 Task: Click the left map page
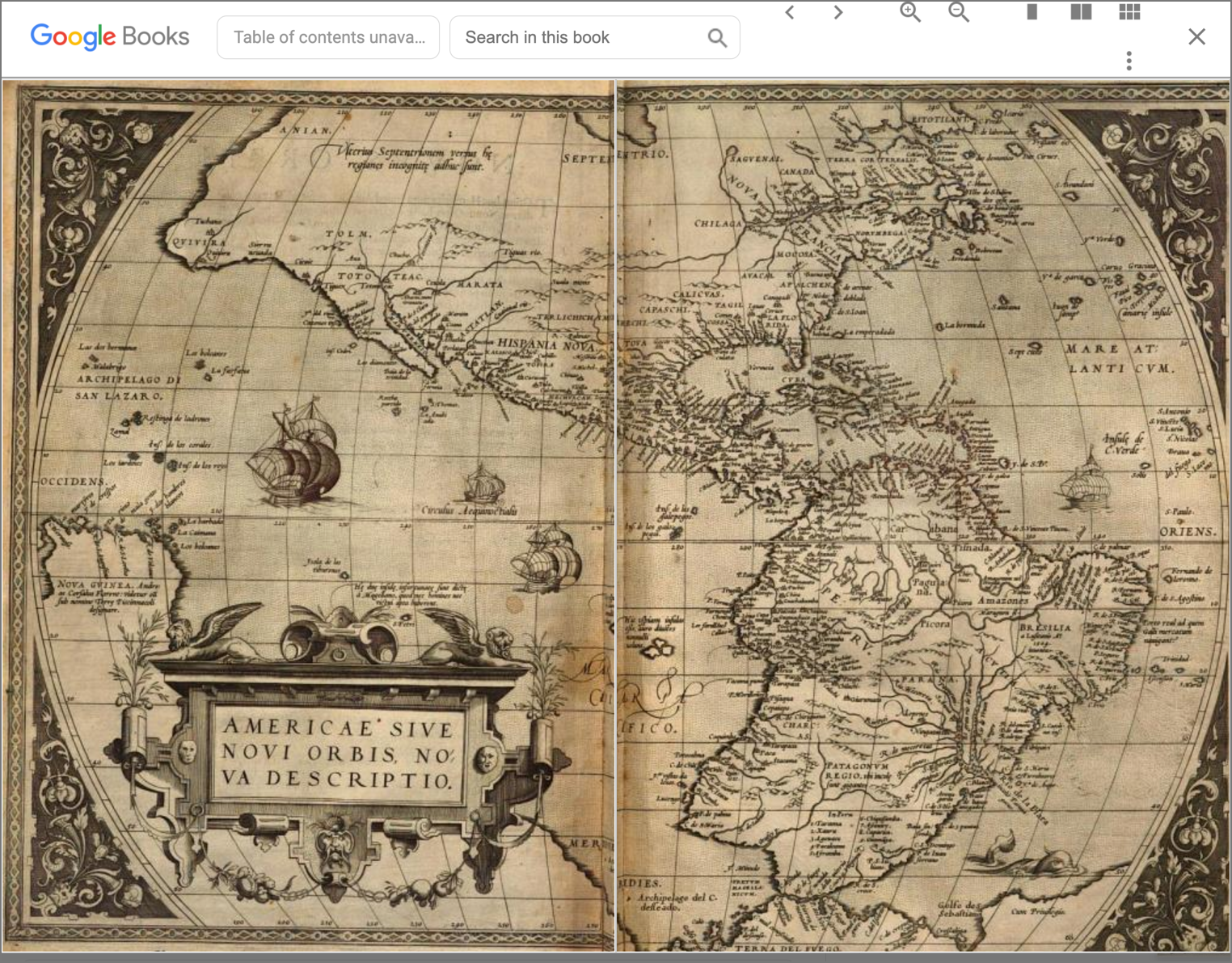tap(309, 515)
